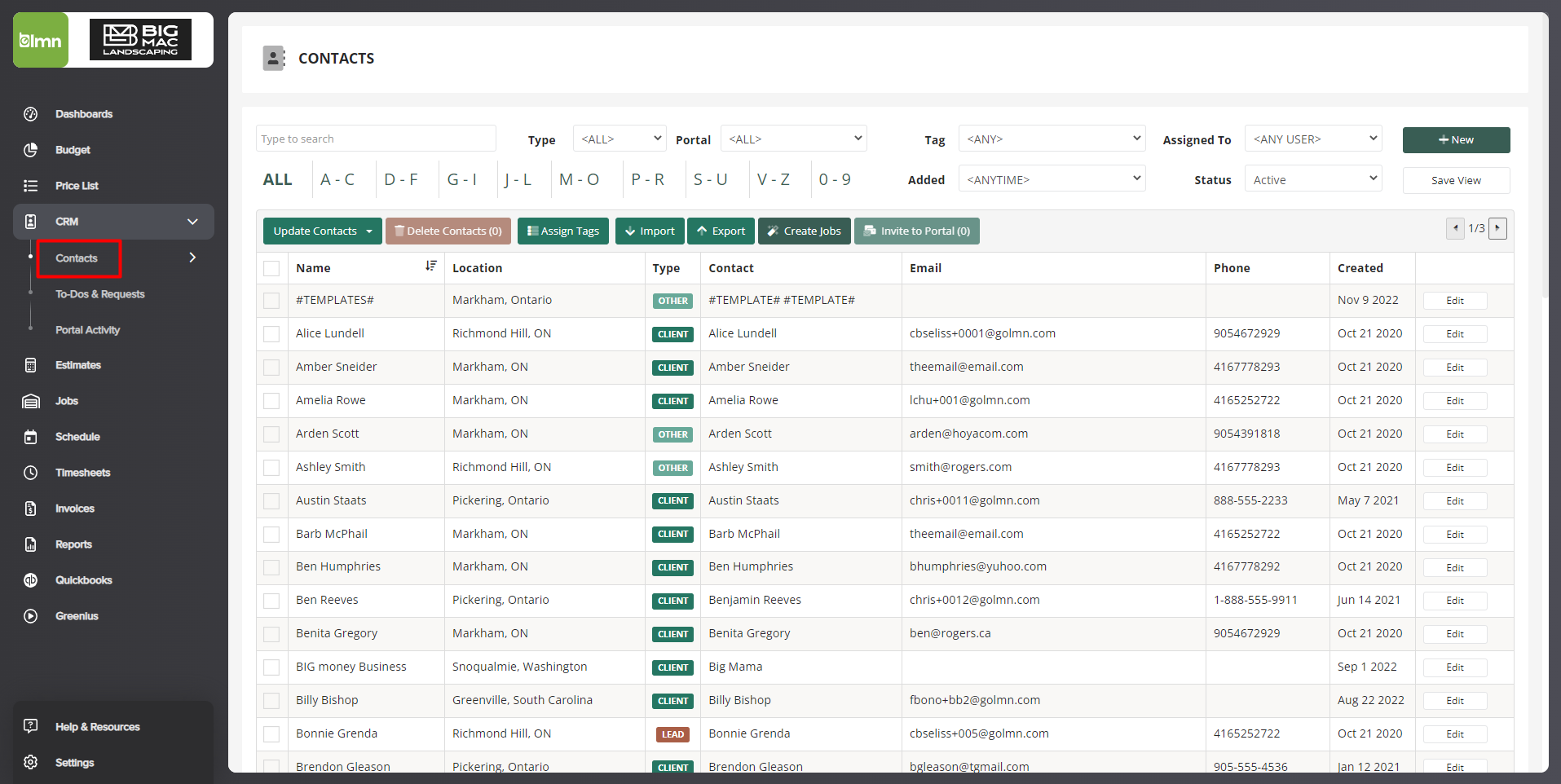
Task: Open the Type filter dropdown
Action: pyautogui.click(x=620, y=139)
